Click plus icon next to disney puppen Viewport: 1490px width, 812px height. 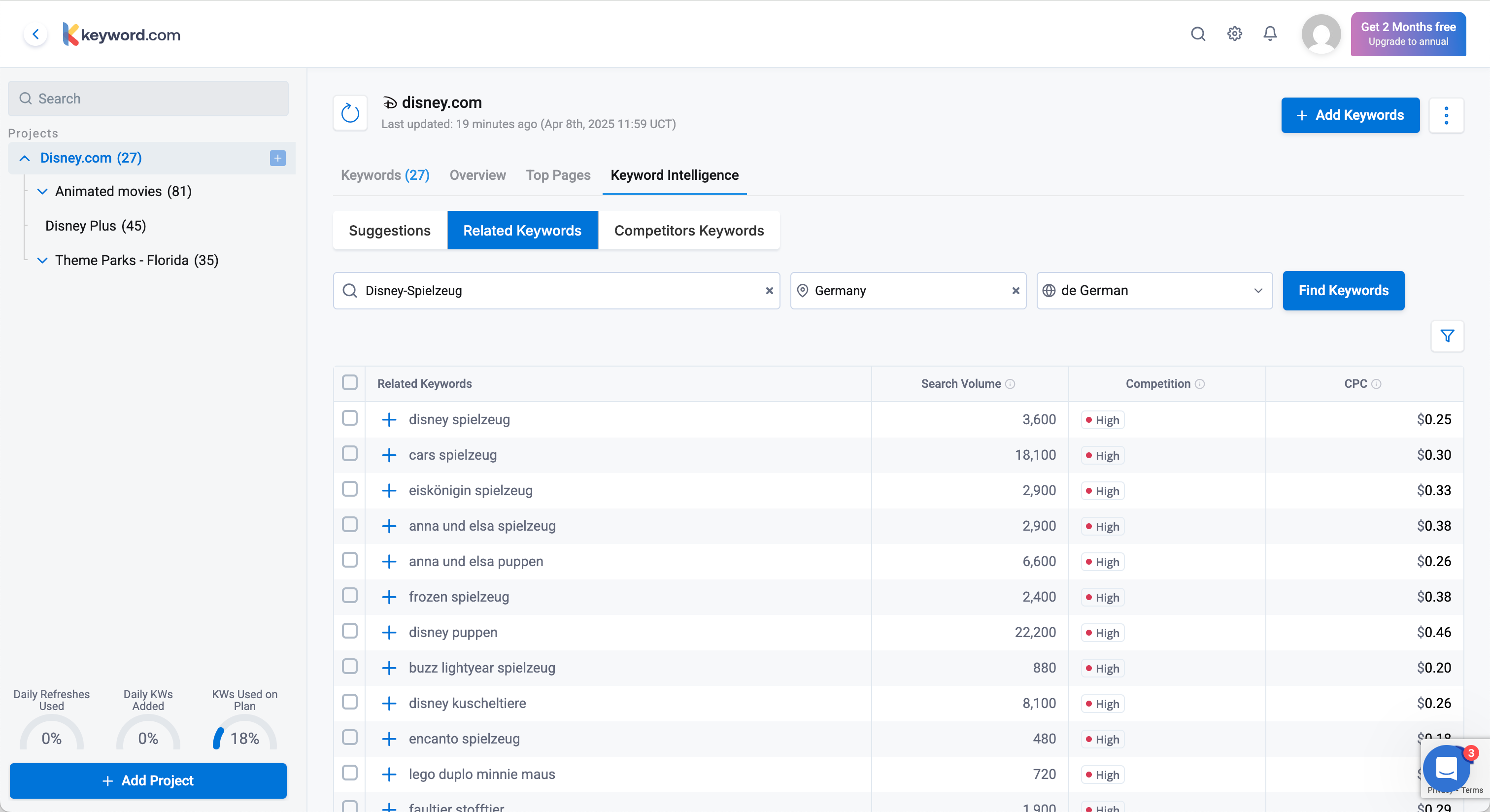389,632
